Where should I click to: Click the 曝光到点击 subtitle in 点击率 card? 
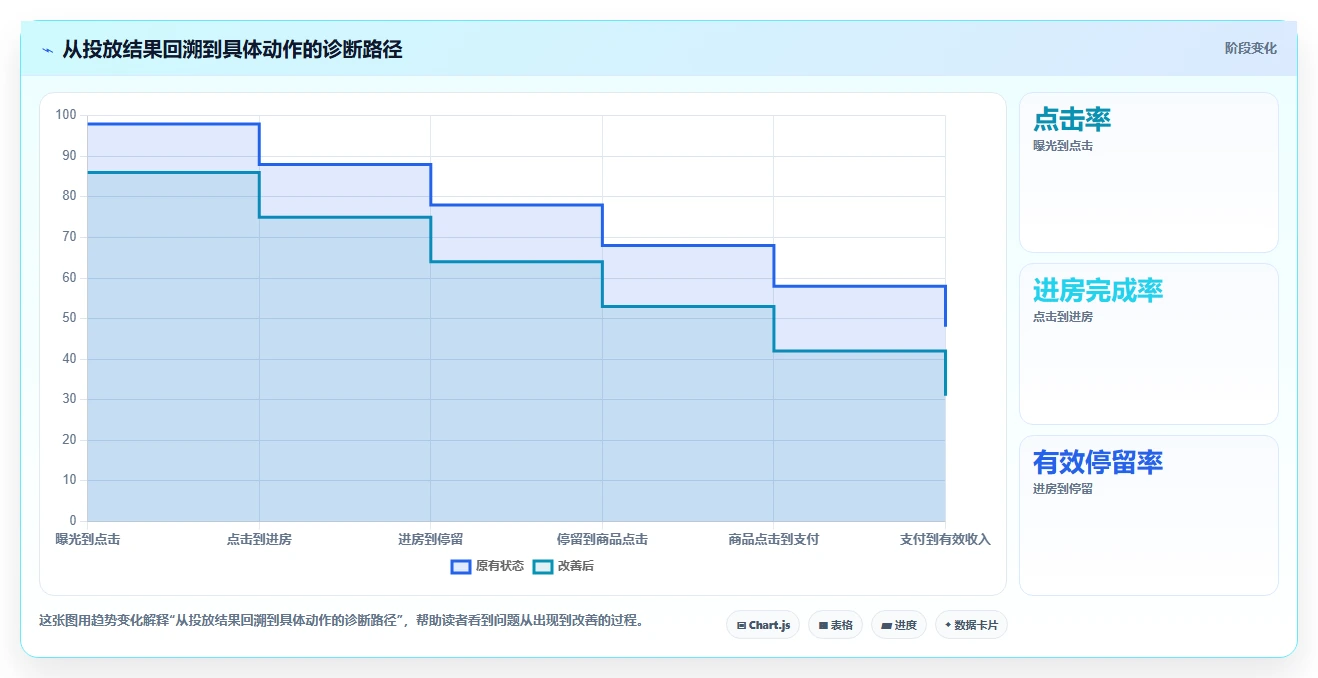pyautogui.click(x=1063, y=145)
